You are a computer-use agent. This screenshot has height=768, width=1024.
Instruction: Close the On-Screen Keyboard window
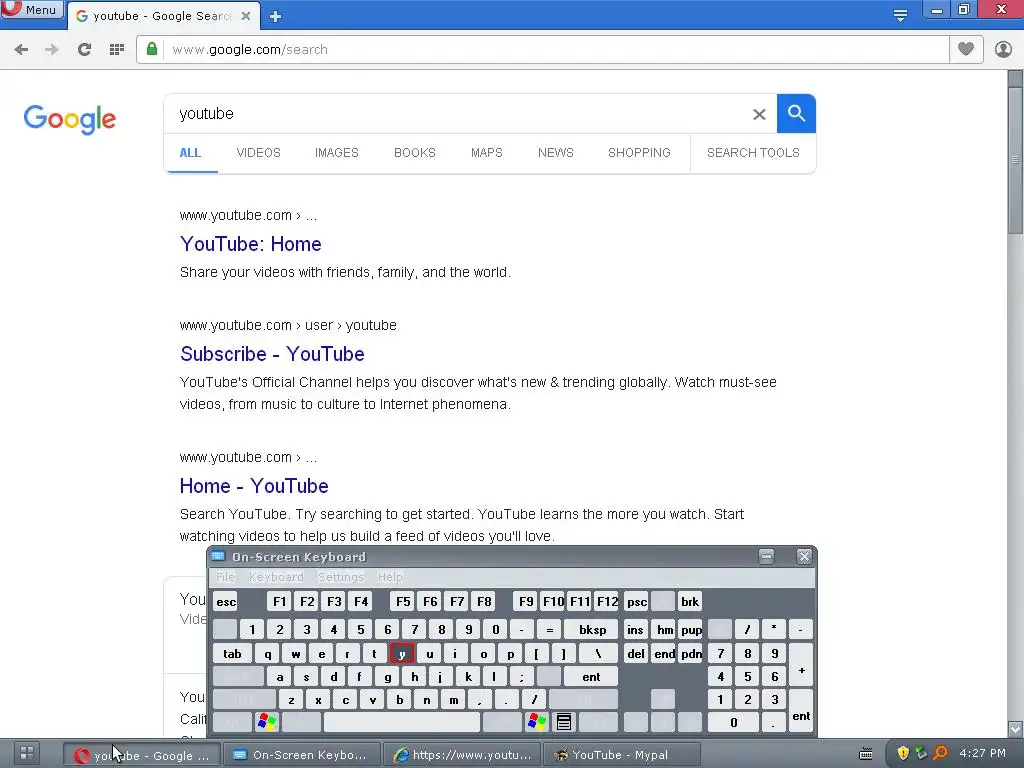pyautogui.click(x=804, y=556)
